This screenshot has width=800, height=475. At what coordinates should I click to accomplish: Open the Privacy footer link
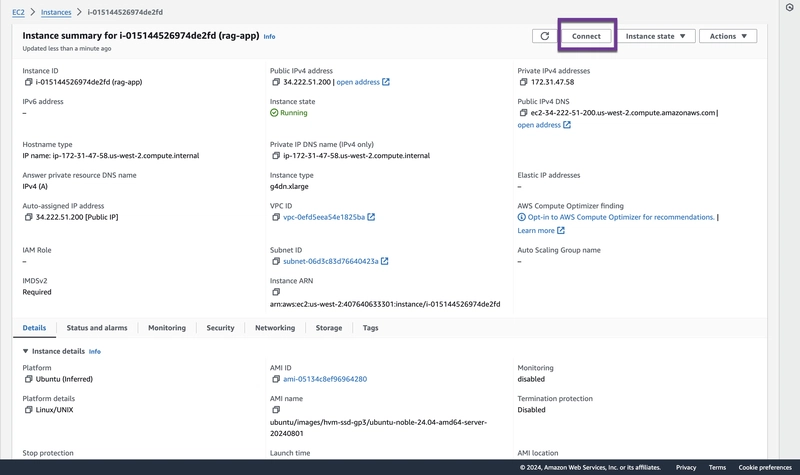point(686,467)
